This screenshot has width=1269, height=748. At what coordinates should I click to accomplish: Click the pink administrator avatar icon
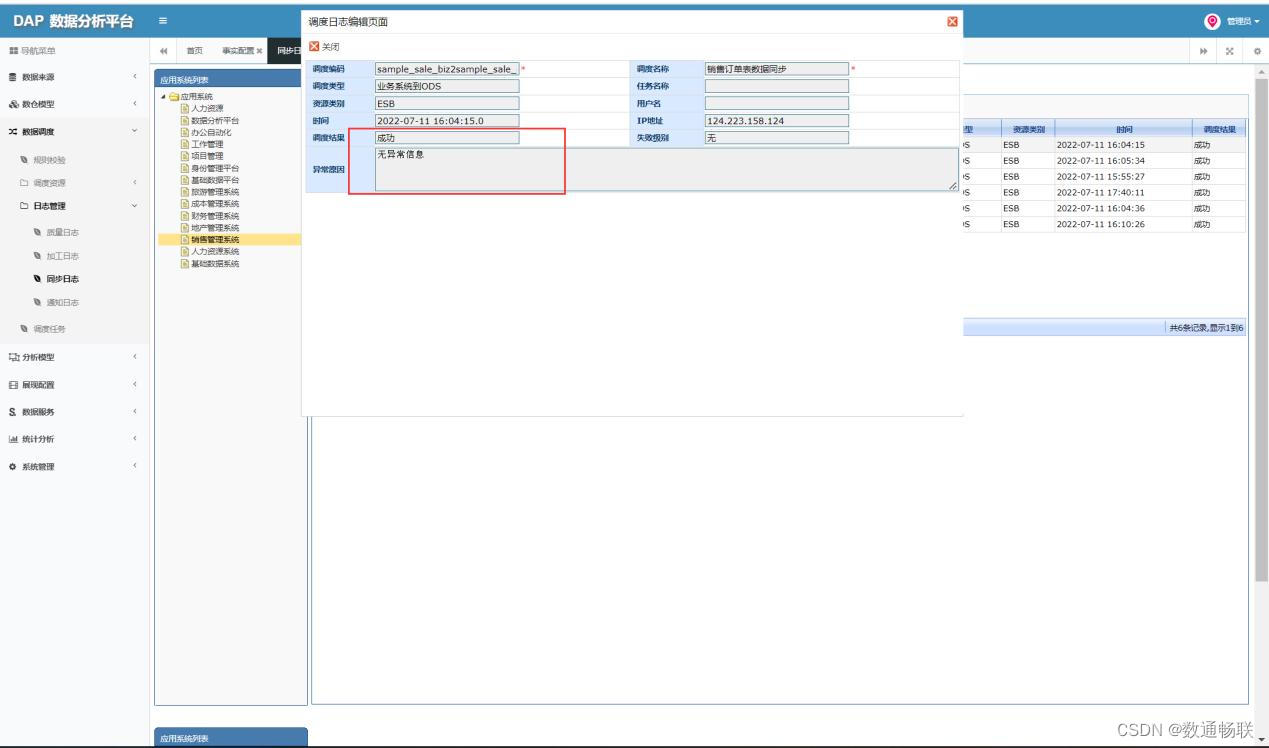(x=1213, y=21)
